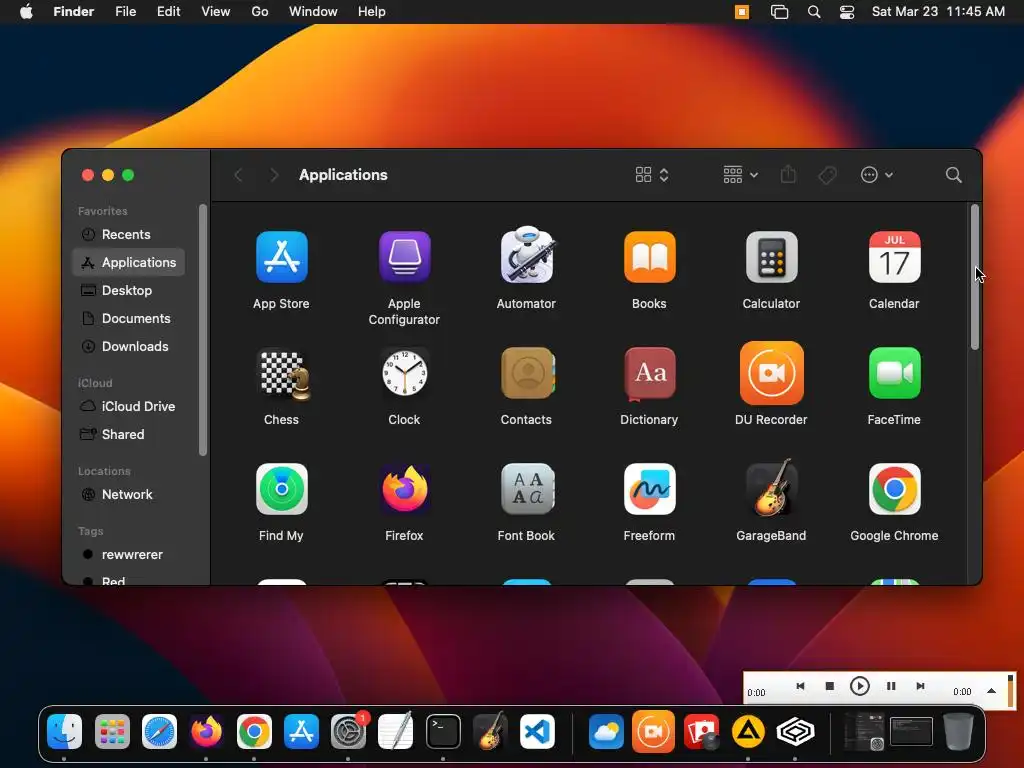Select the Calculator app icon

pos(771,257)
